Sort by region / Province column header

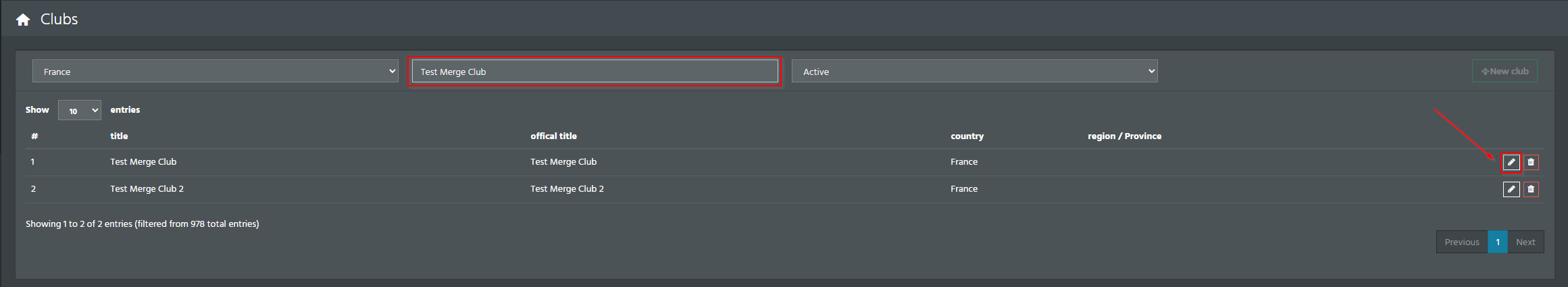pyautogui.click(x=1124, y=136)
